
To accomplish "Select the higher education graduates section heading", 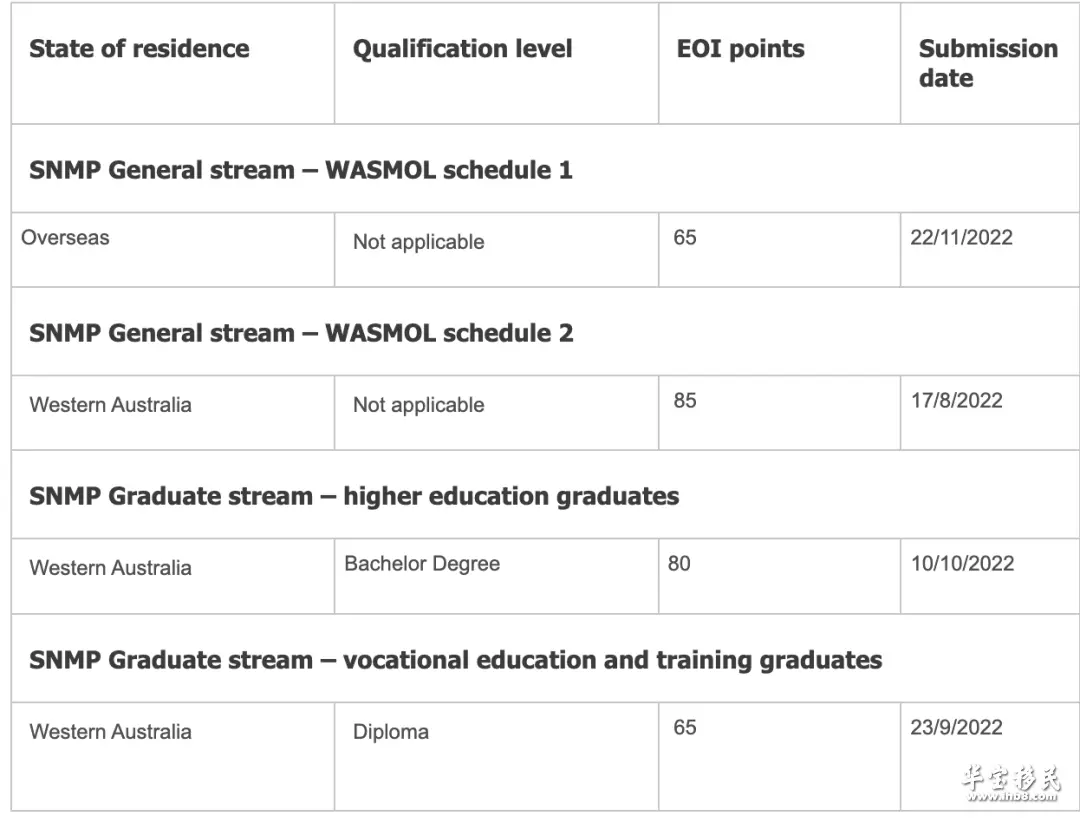I will pos(354,497).
